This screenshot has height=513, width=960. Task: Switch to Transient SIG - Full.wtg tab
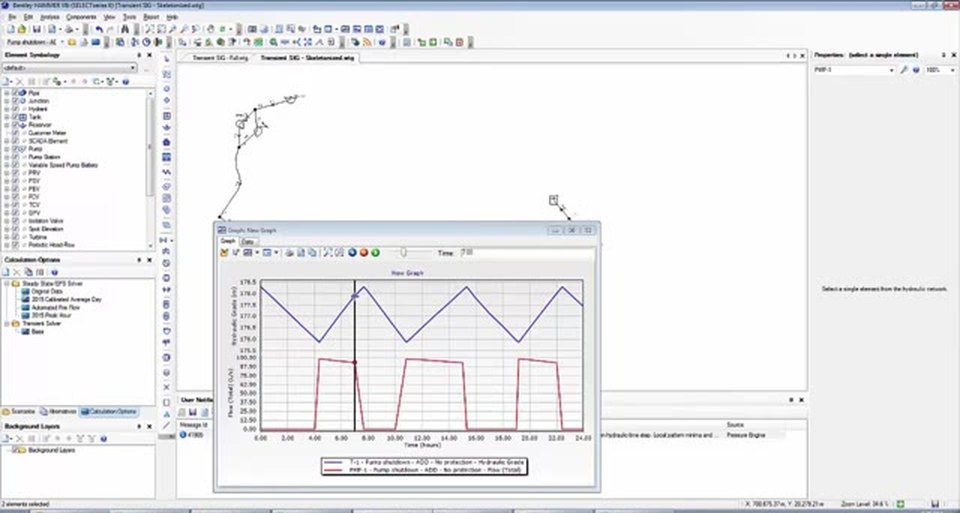tap(220, 58)
